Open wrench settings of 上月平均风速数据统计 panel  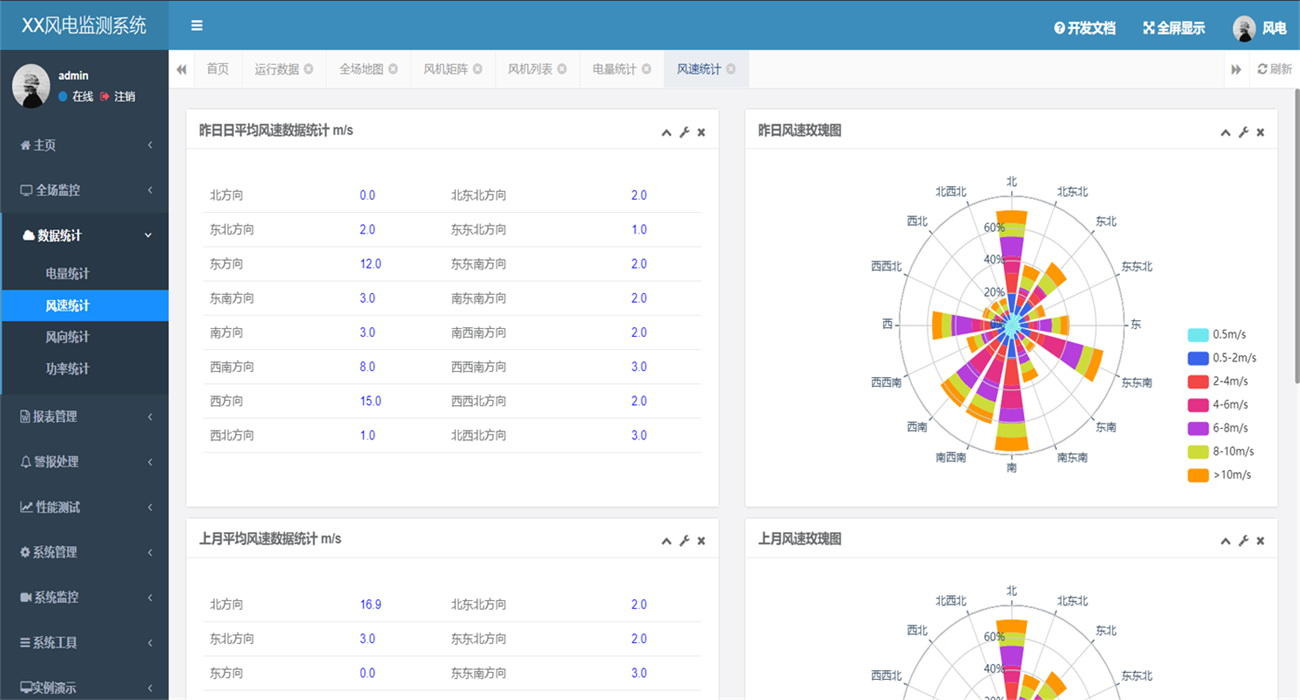[x=684, y=541]
